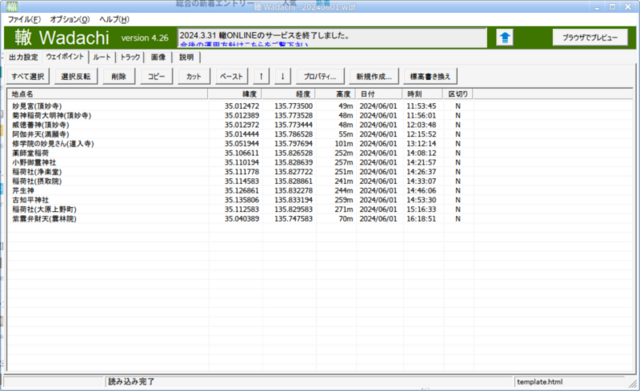Click the date cell in the 14:08:12 row
Image resolution: width=640 pixels, height=391 pixels.
click(378, 153)
